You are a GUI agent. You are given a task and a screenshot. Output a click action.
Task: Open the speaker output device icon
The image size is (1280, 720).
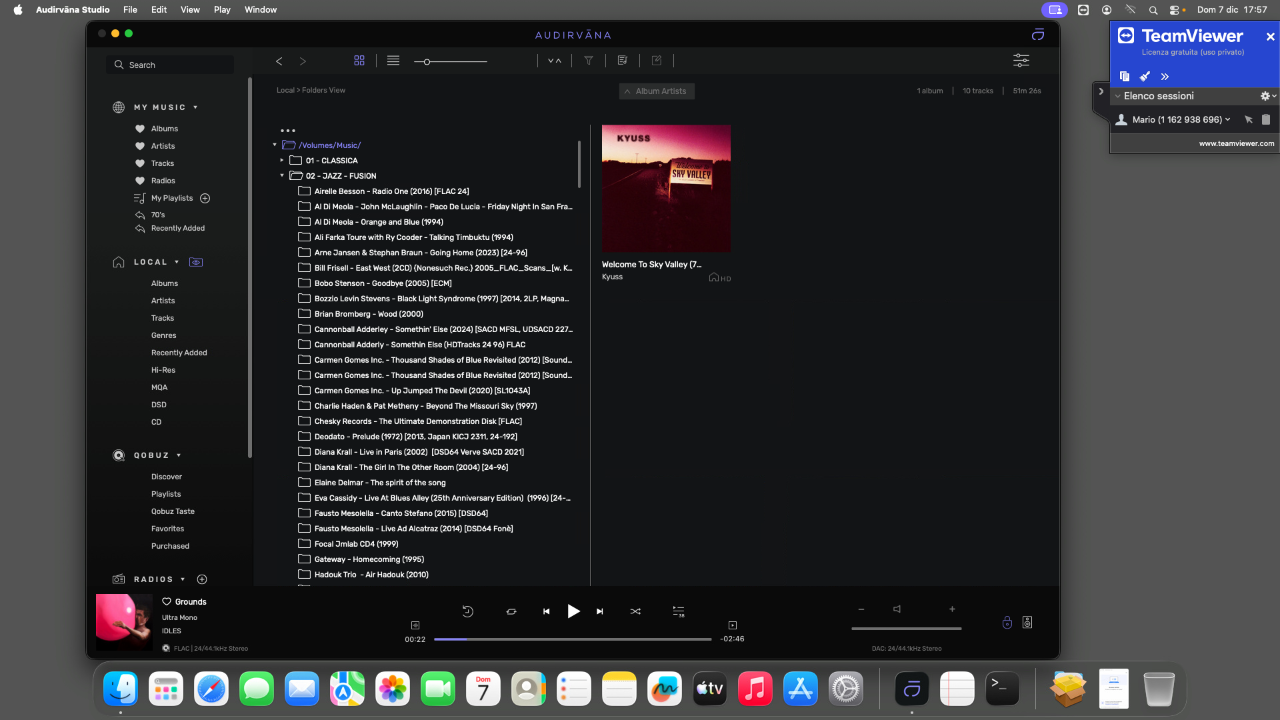1027,622
